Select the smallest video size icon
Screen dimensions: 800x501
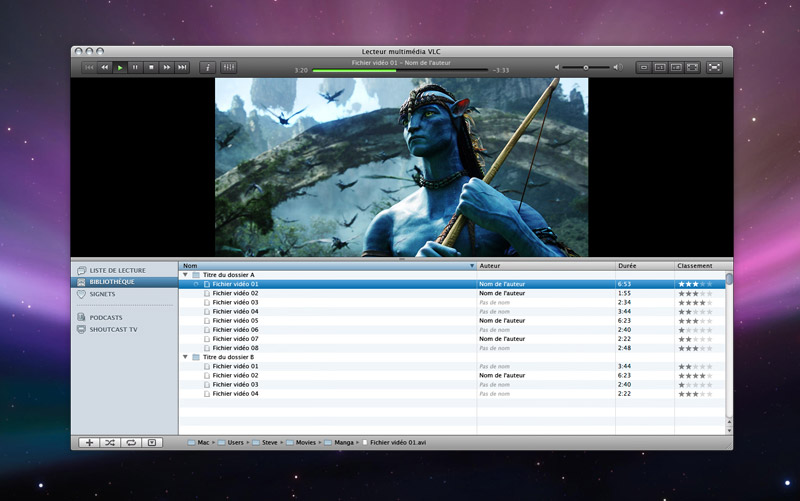click(x=644, y=67)
